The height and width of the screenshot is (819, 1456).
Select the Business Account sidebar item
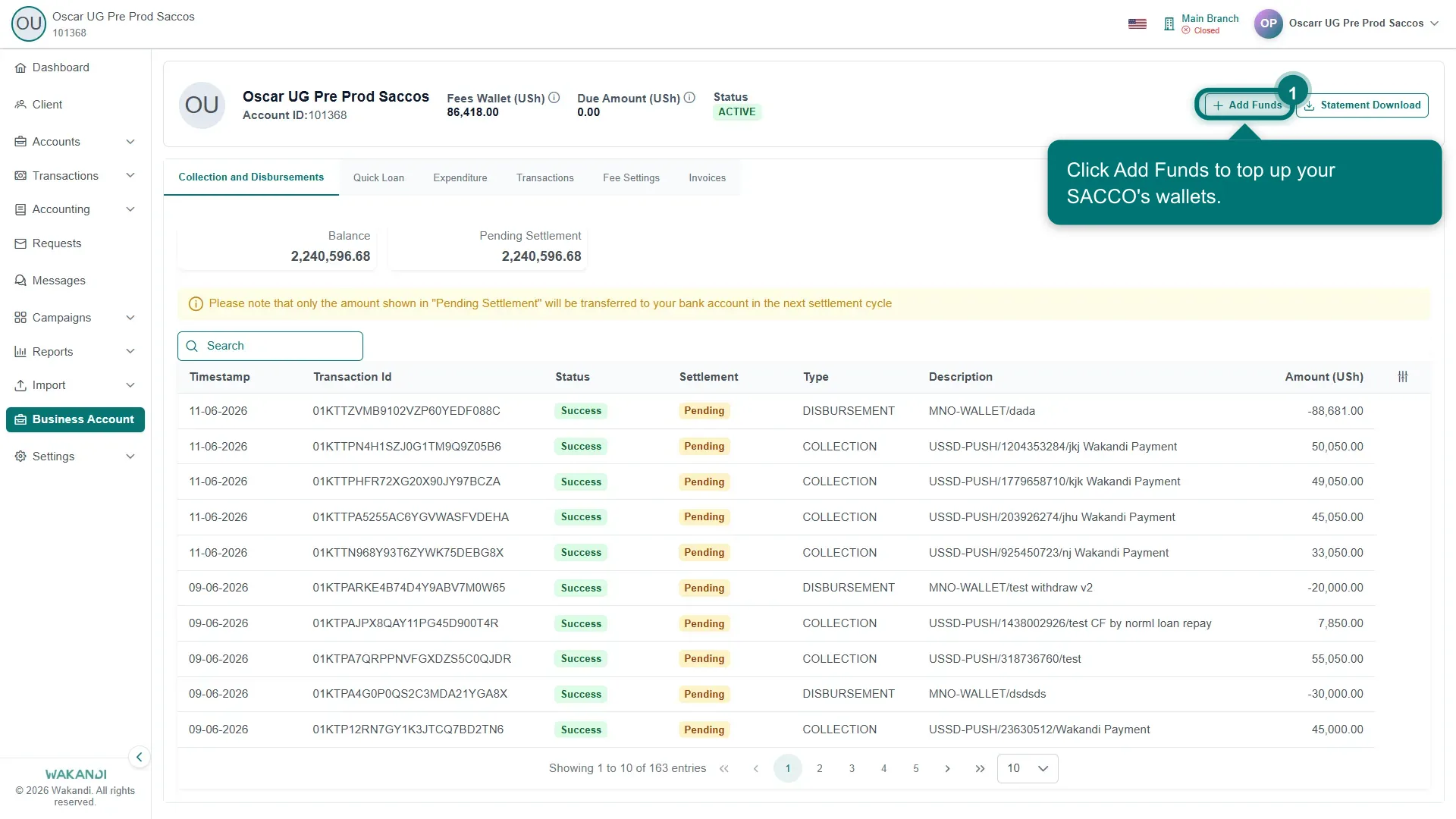[75, 419]
